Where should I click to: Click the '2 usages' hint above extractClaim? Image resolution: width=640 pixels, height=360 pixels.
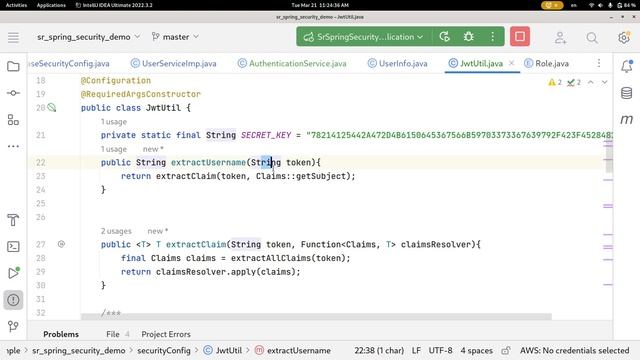click(116, 231)
